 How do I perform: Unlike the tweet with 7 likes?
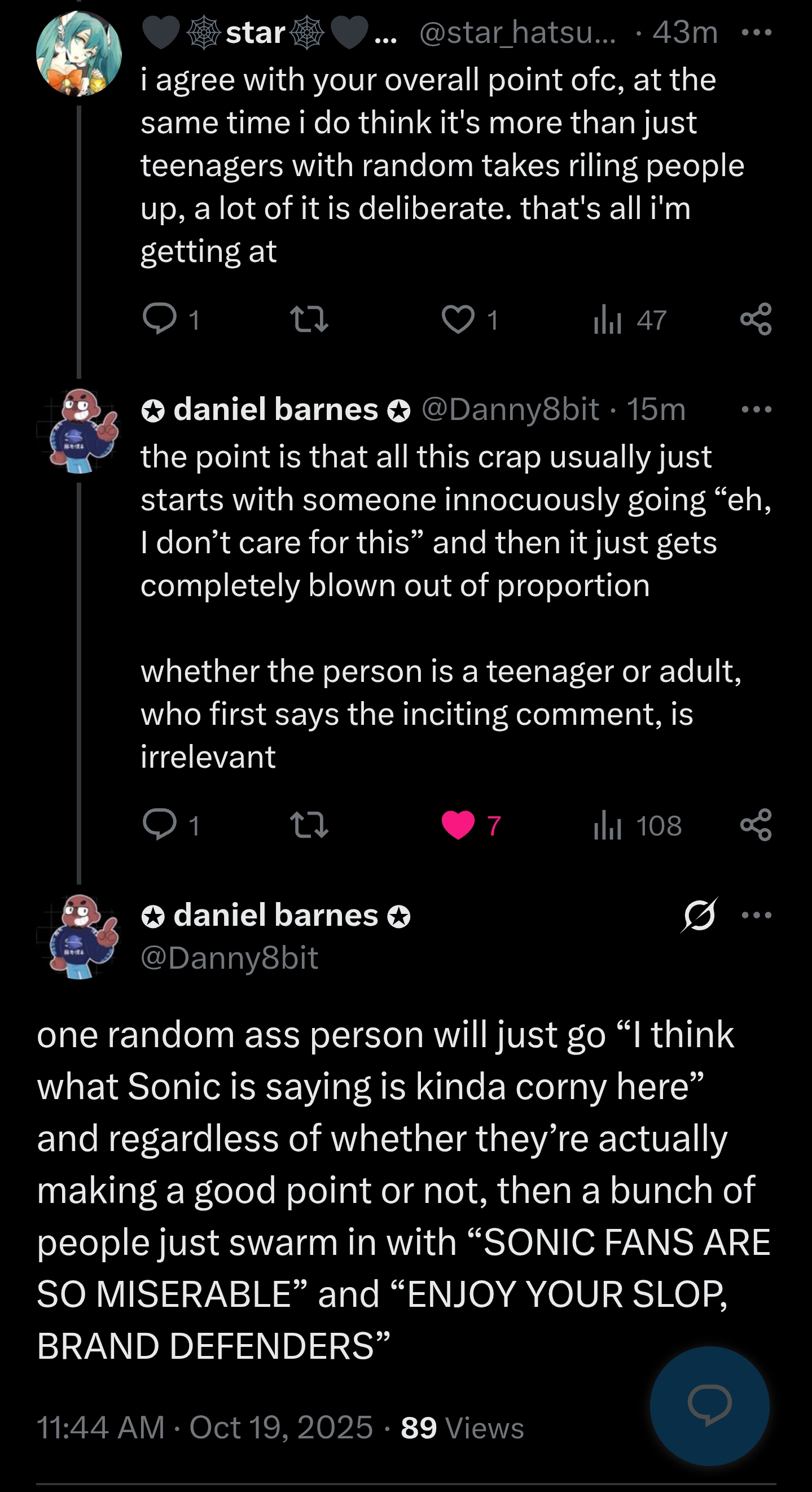coord(458,825)
